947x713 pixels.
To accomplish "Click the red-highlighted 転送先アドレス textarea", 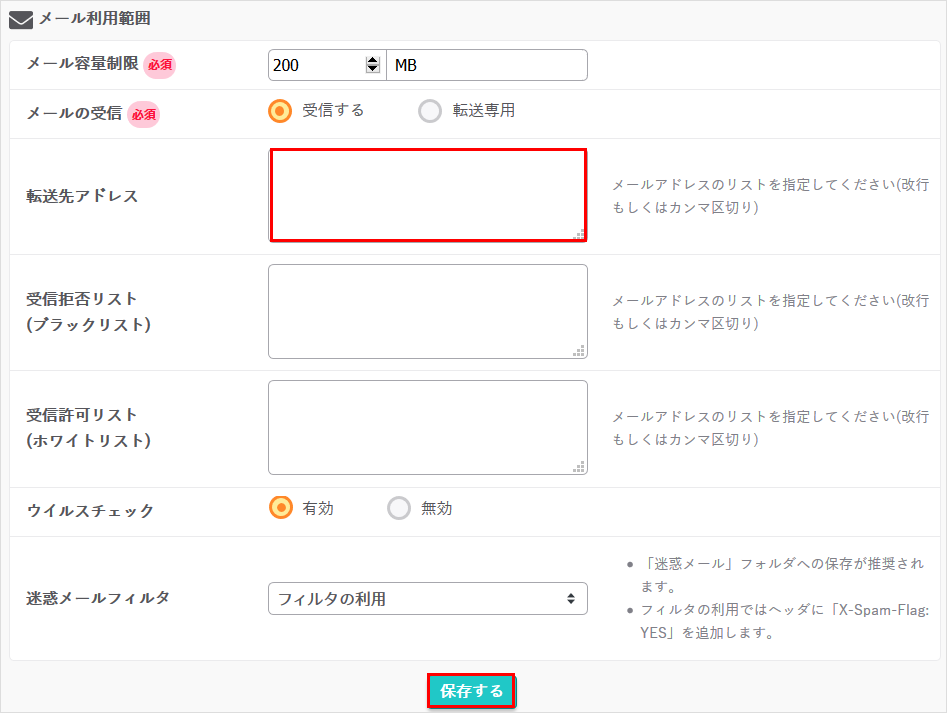I will pyautogui.click(x=428, y=194).
